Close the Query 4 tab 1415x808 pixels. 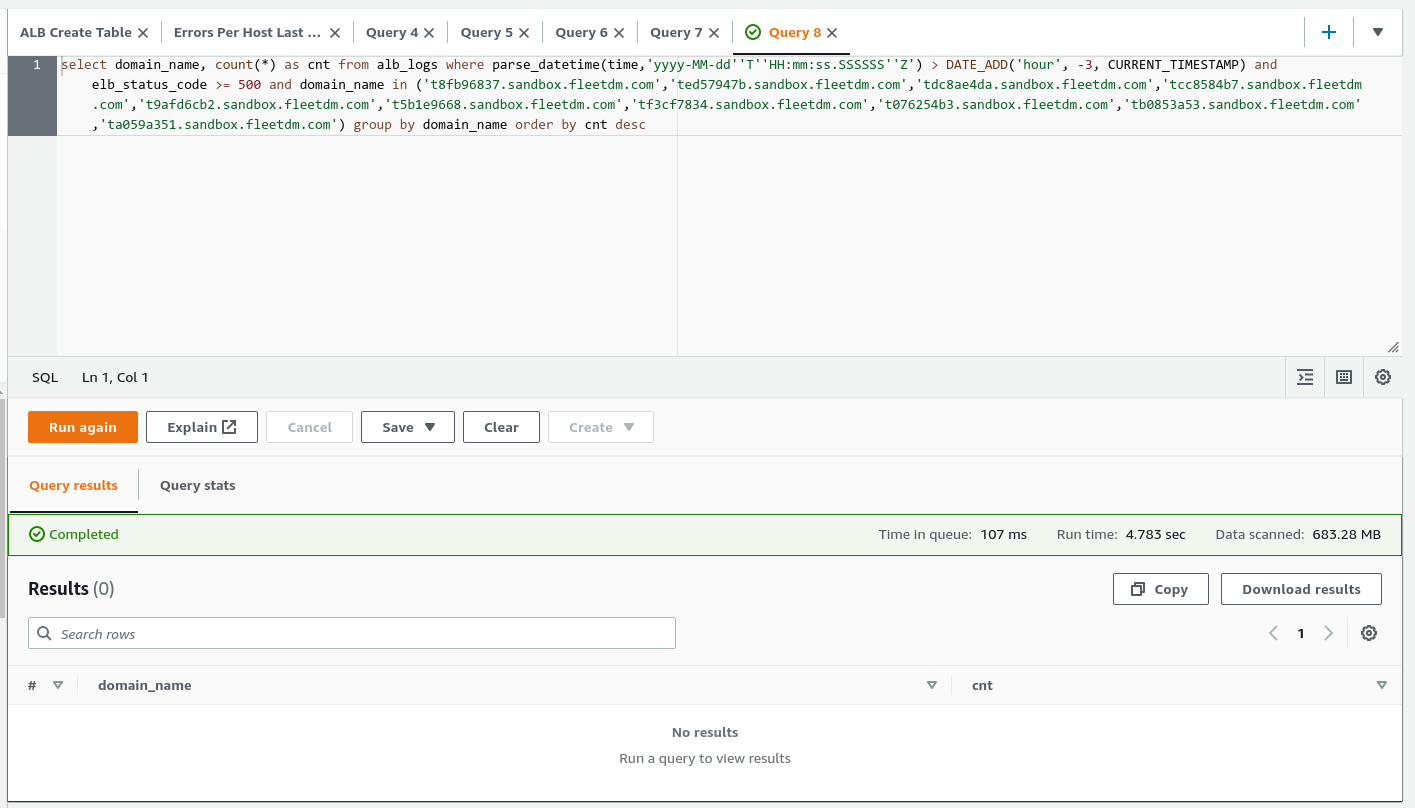pyautogui.click(x=429, y=33)
